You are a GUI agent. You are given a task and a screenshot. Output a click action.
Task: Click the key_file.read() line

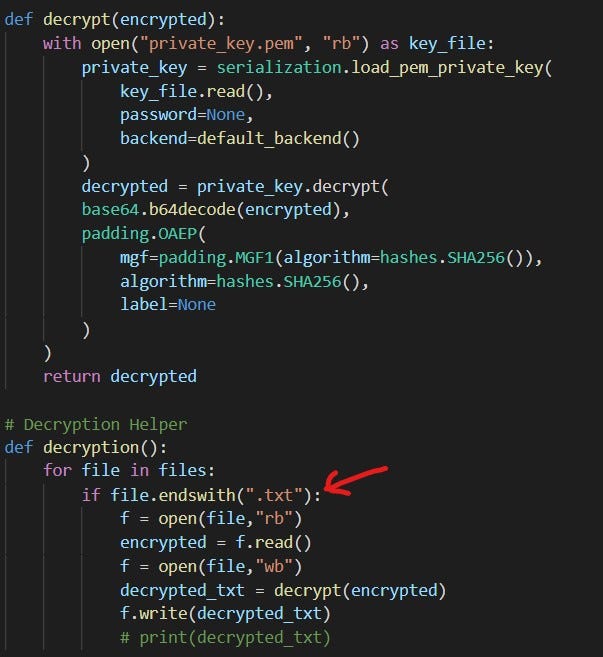coord(196,92)
